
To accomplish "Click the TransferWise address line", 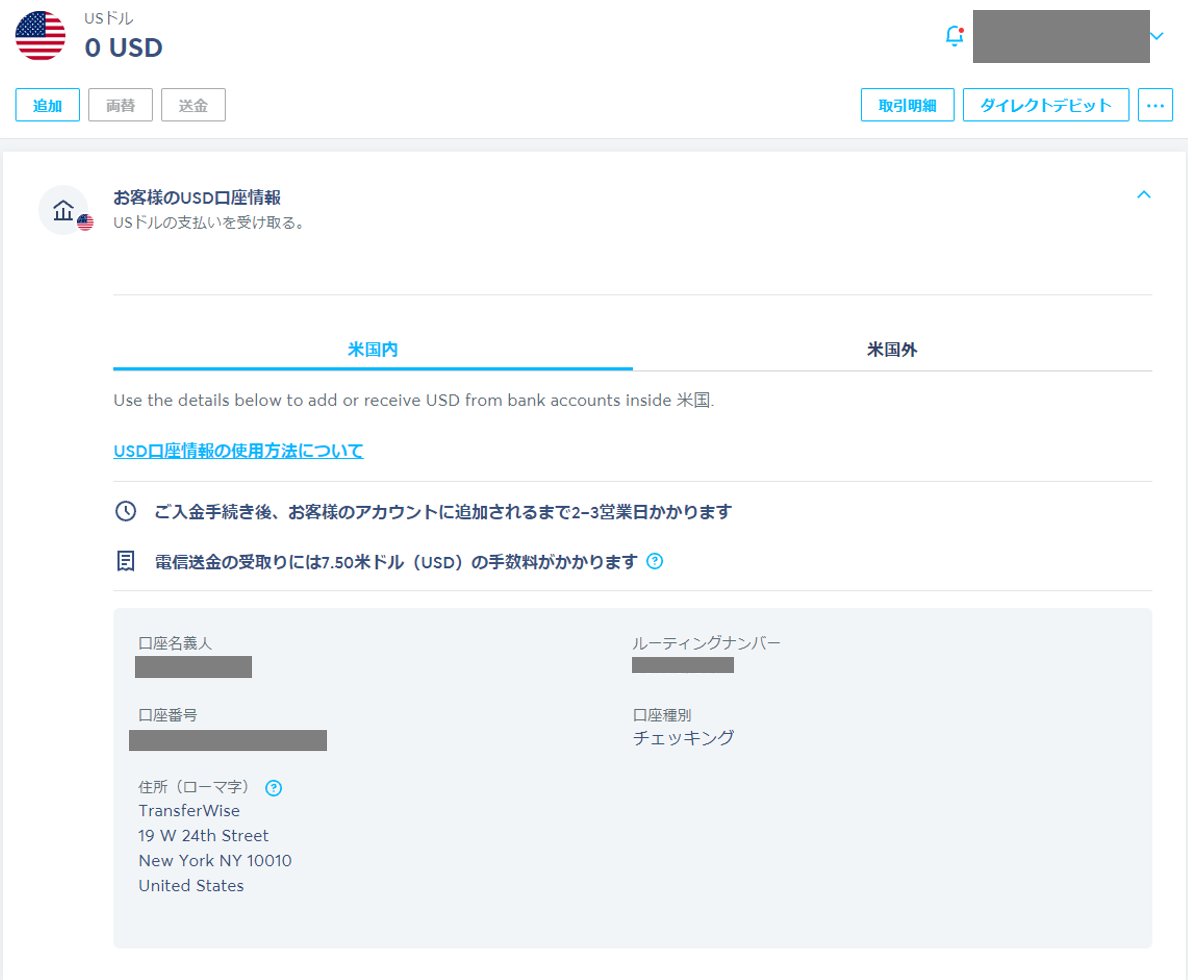I will point(189,811).
